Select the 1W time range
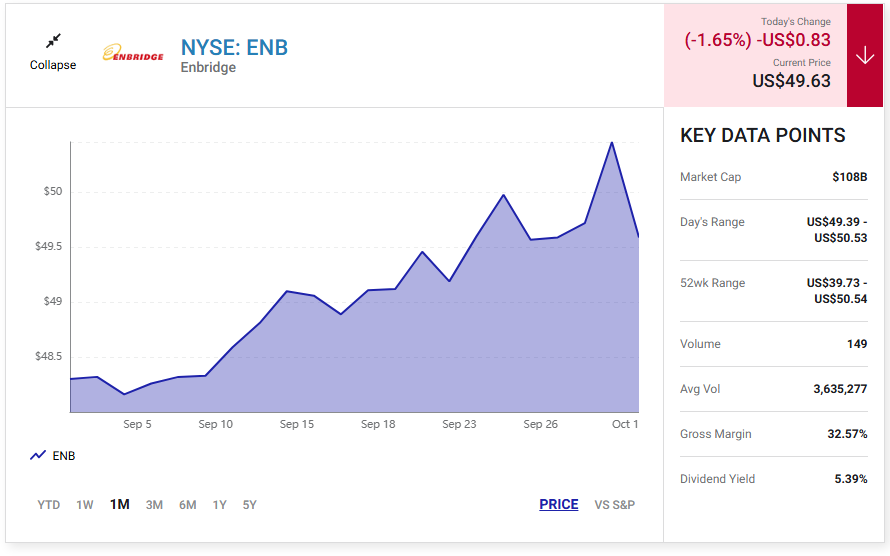 point(85,505)
